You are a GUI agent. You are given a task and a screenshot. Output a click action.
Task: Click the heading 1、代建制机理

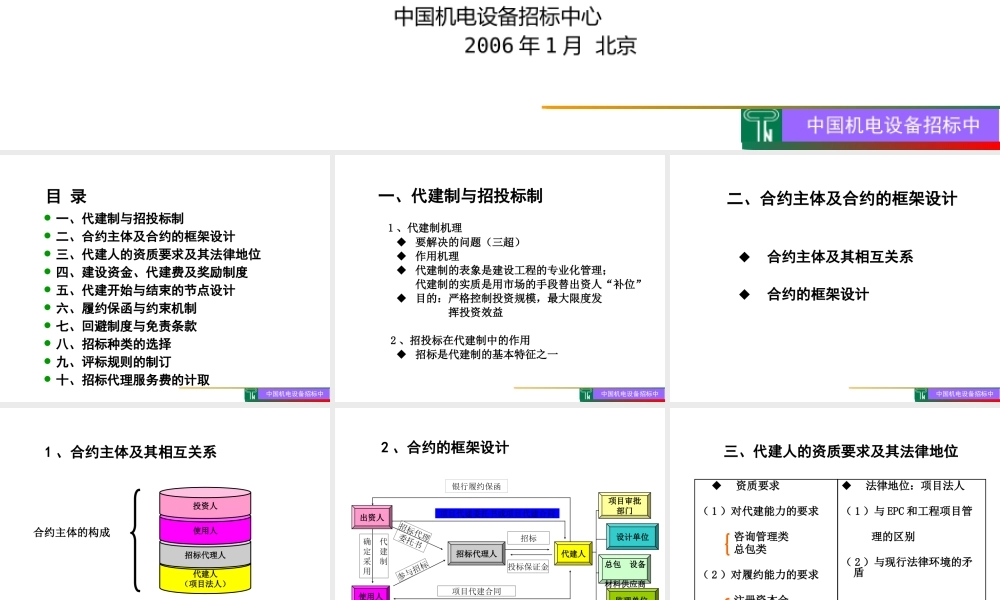point(425,228)
